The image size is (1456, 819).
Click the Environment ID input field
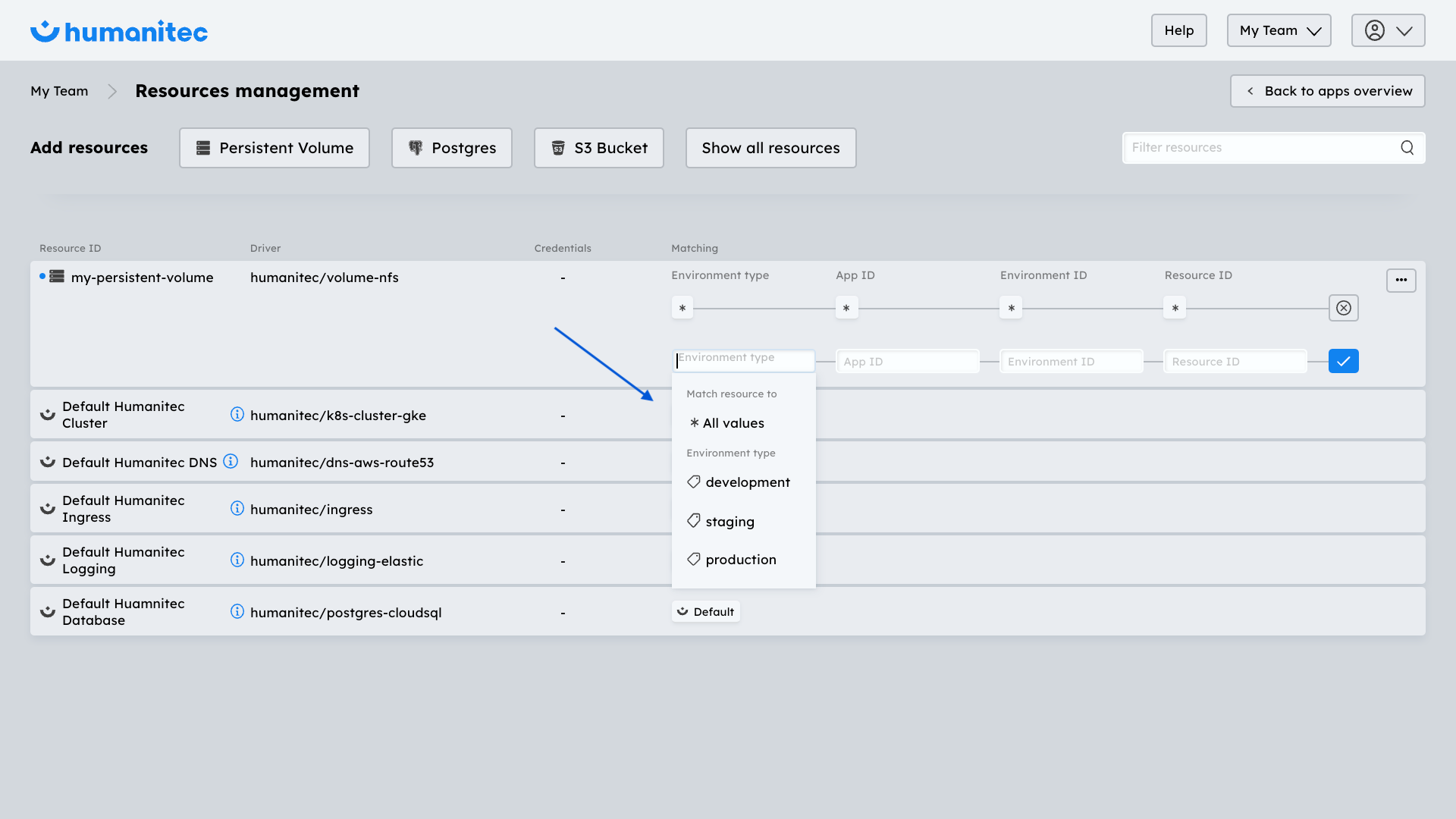1072,361
